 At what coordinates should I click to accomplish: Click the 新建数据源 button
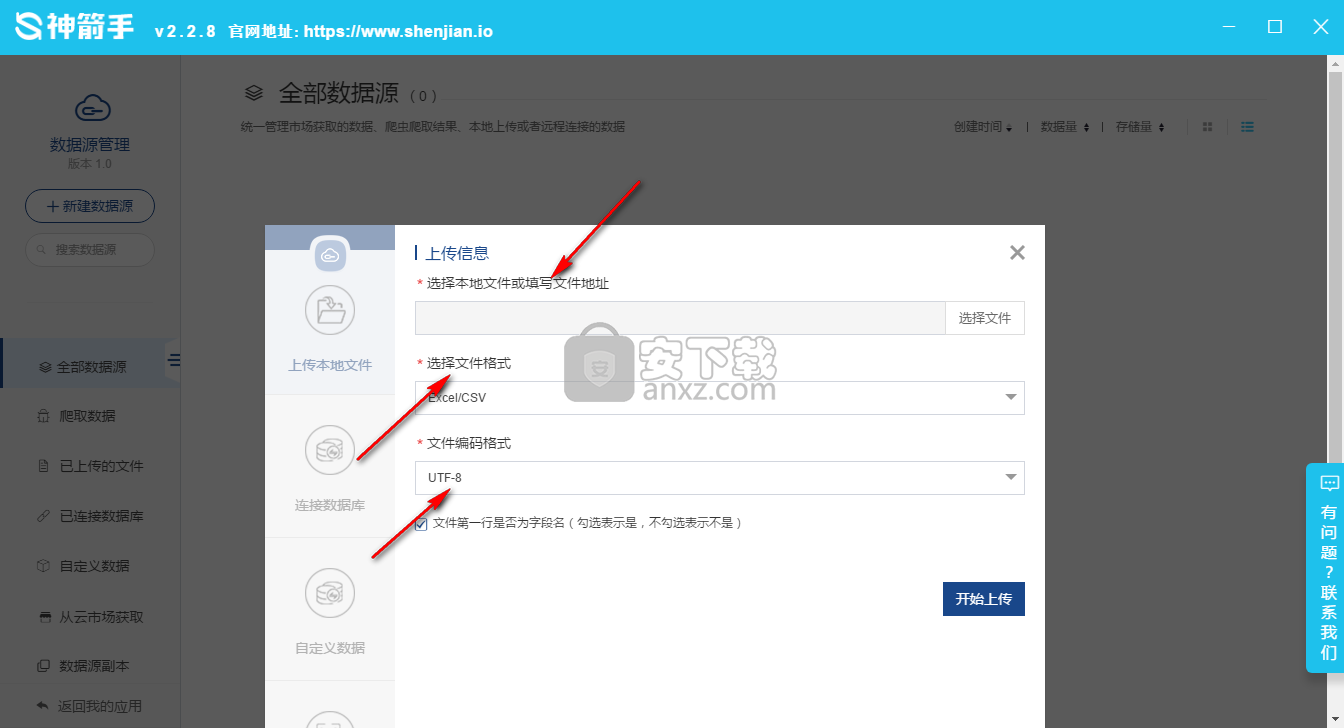pos(90,206)
